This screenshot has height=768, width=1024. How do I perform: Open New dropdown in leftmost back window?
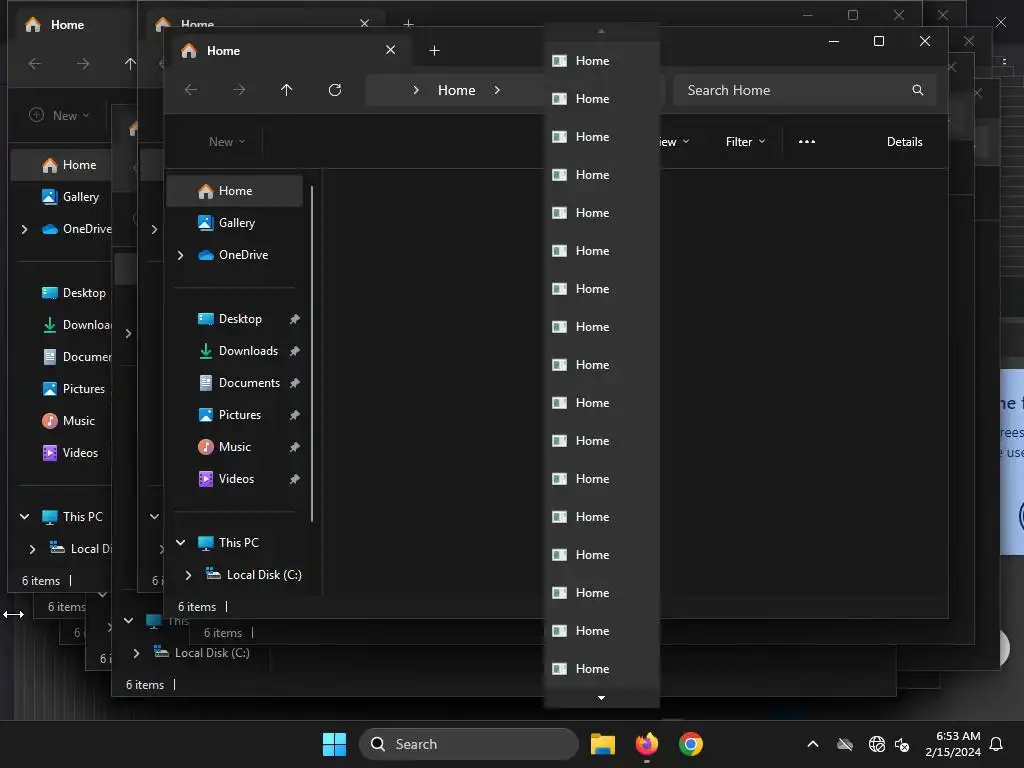click(x=59, y=116)
